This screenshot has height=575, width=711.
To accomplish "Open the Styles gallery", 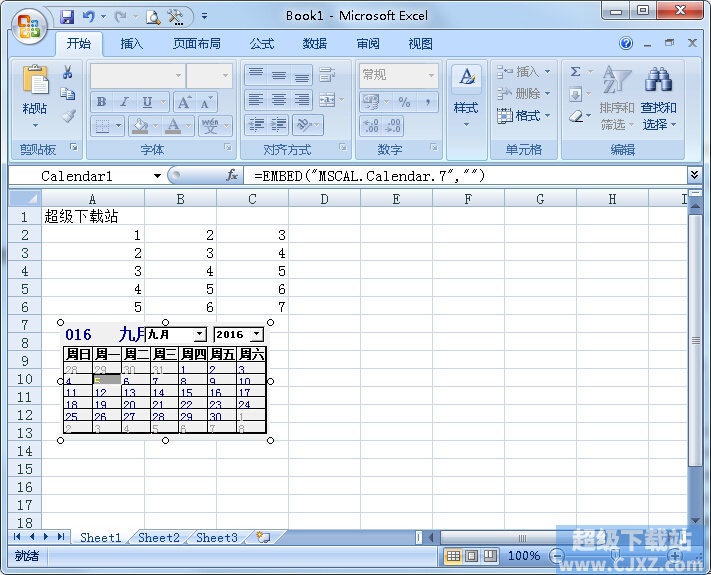I will click(x=466, y=97).
